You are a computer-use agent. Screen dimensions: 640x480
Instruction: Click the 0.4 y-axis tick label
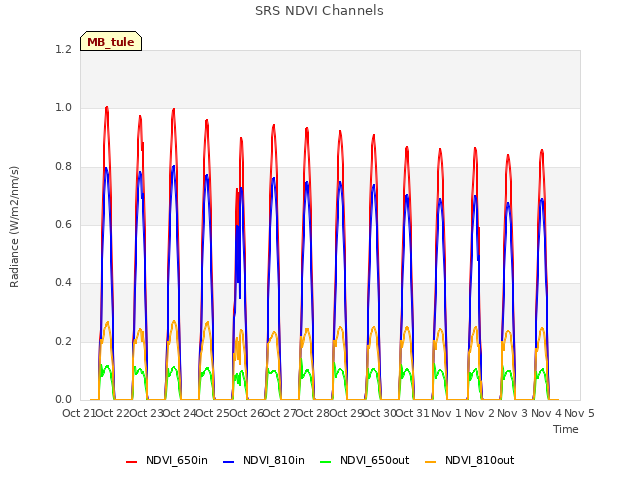coord(63,283)
